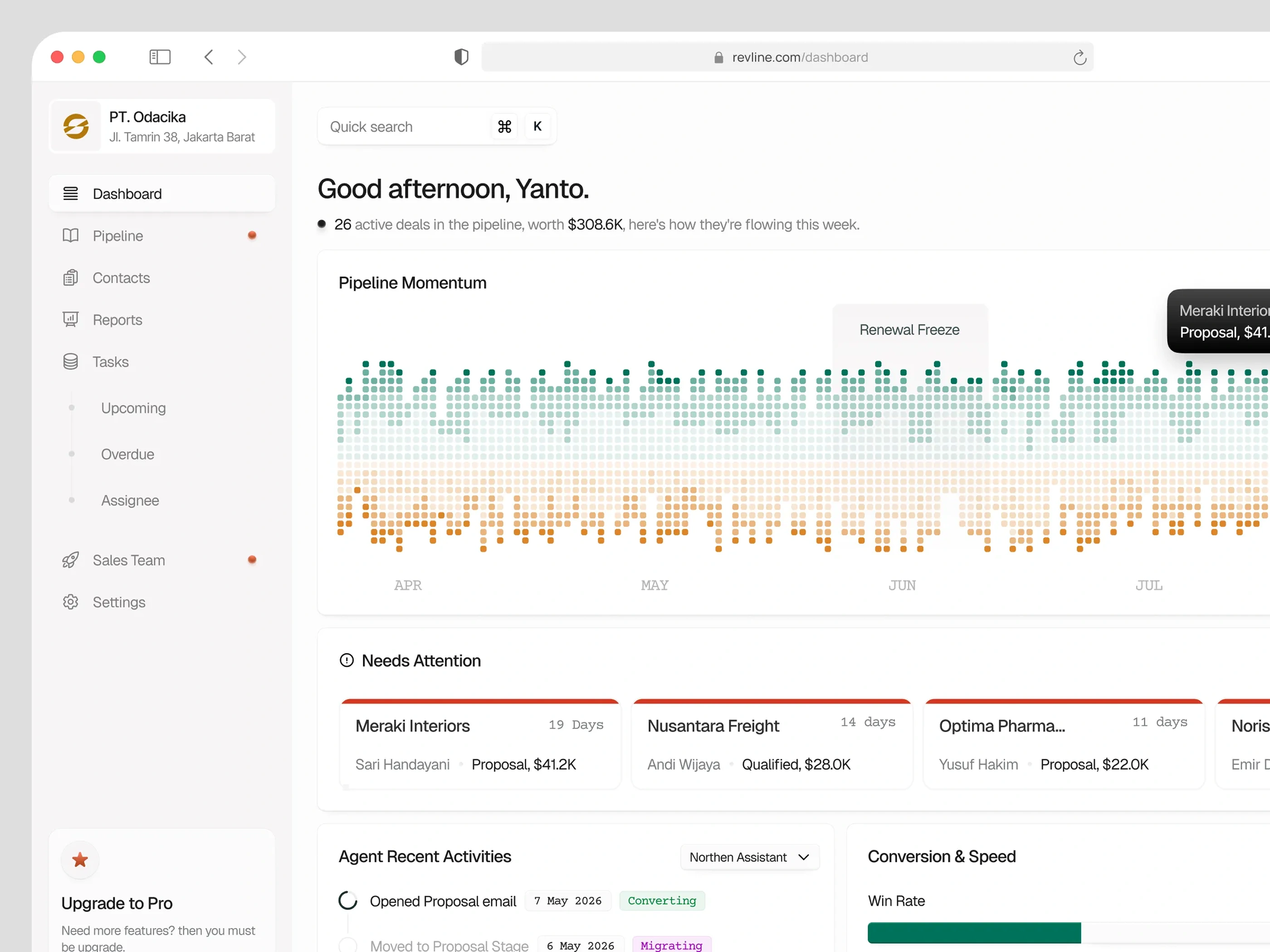Toggle the browser sidebar icon

[x=160, y=57]
